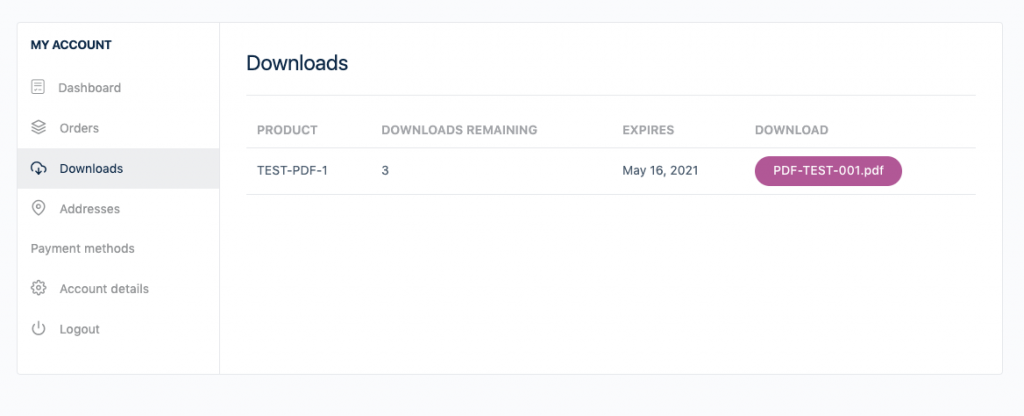Screen dimensions: 1024x416
Task: Open Payment methods page
Action: click(x=82, y=248)
